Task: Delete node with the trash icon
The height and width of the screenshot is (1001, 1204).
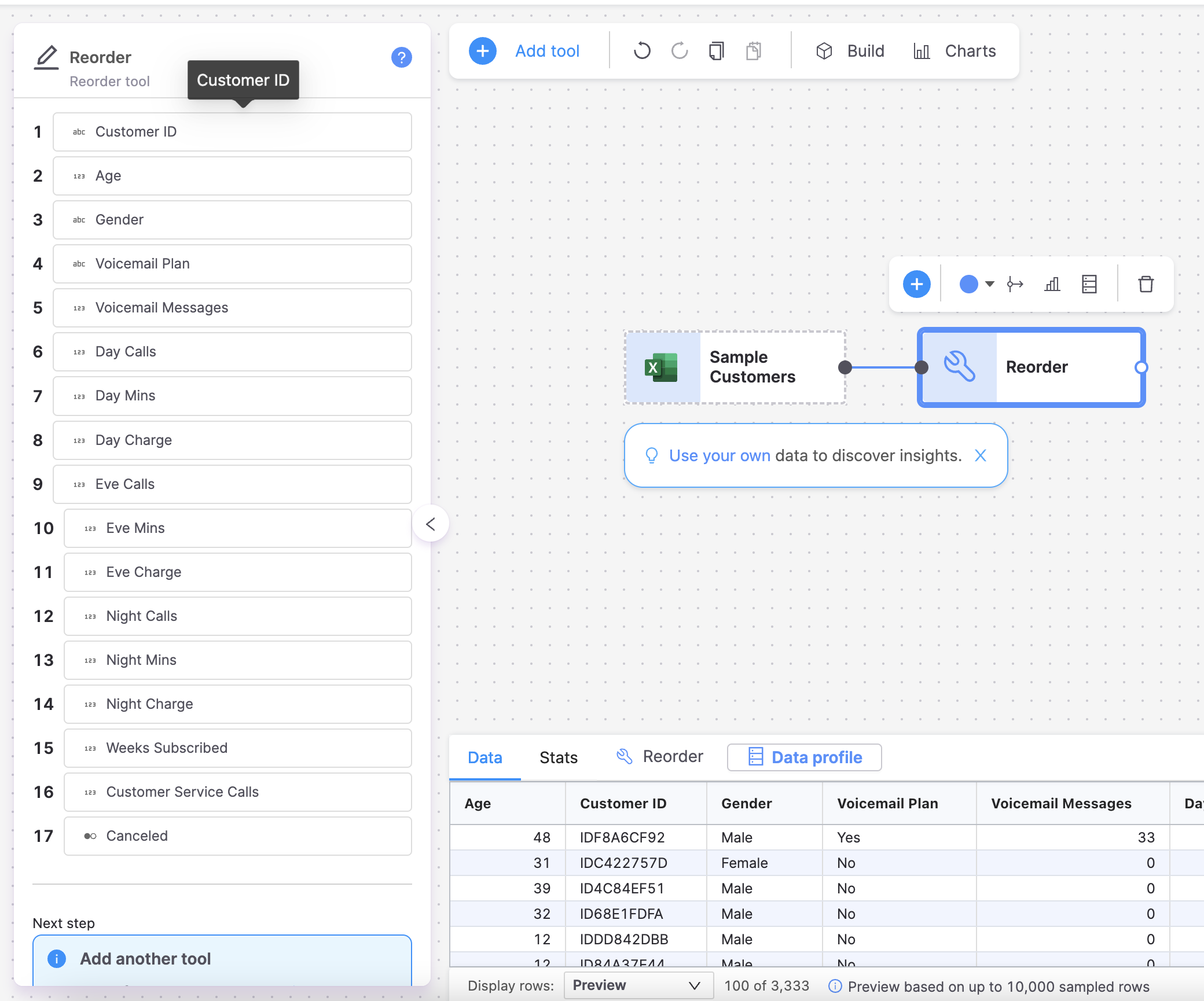Action: click(1146, 284)
